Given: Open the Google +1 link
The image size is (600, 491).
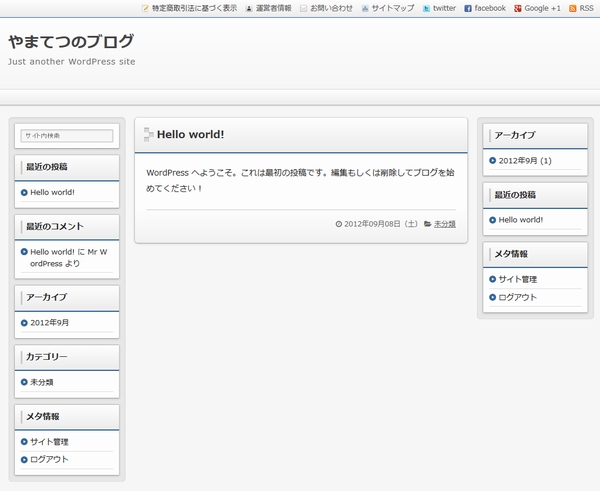Looking at the screenshot, I should point(543,8).
